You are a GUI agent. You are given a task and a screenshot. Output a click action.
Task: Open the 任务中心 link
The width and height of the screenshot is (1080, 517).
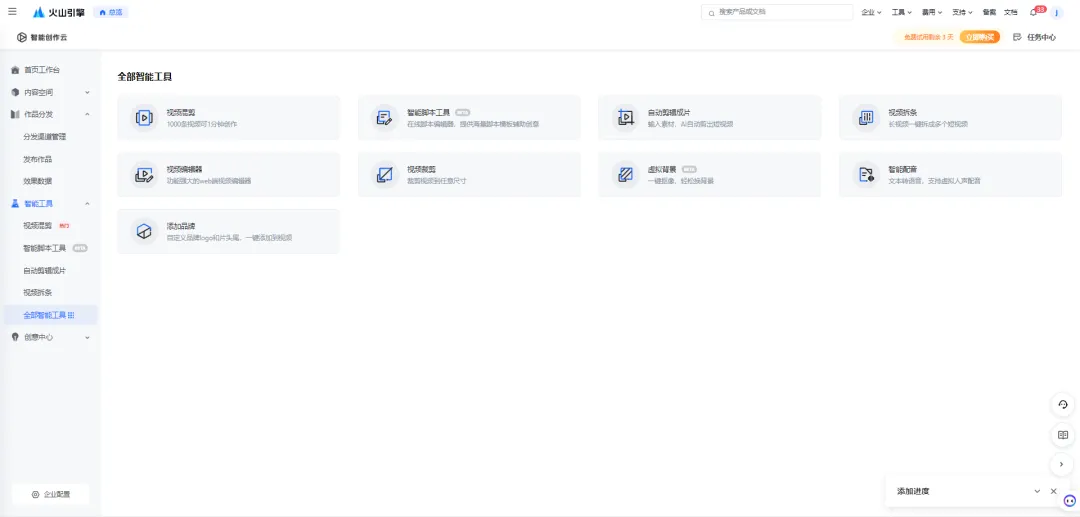coord(1041,37)
